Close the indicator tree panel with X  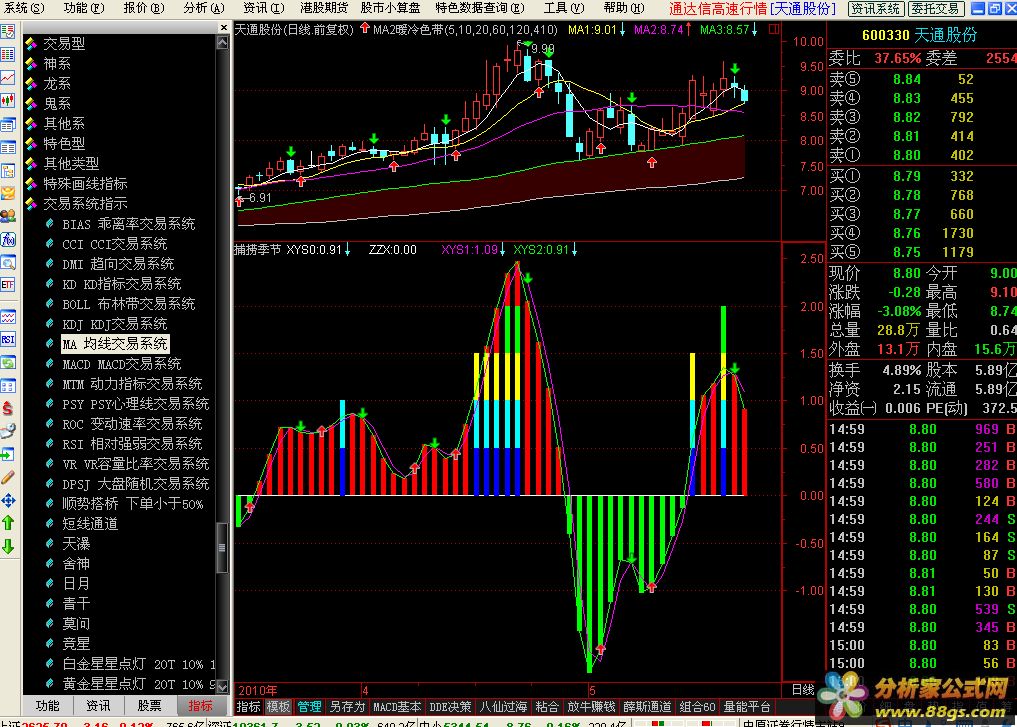tap(224, 27)
